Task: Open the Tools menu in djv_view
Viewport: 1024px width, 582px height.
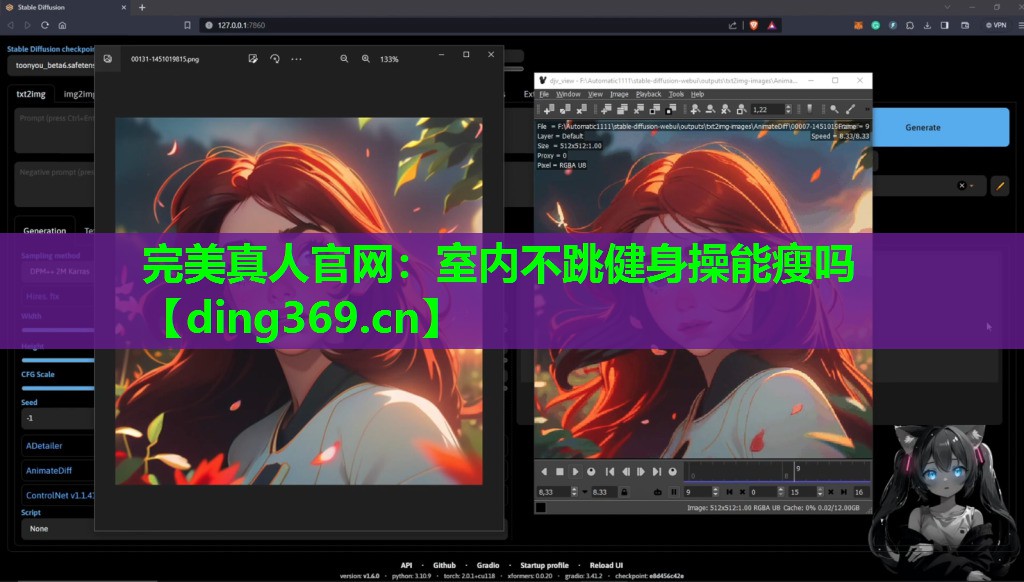Action: [x=676, y=94]
